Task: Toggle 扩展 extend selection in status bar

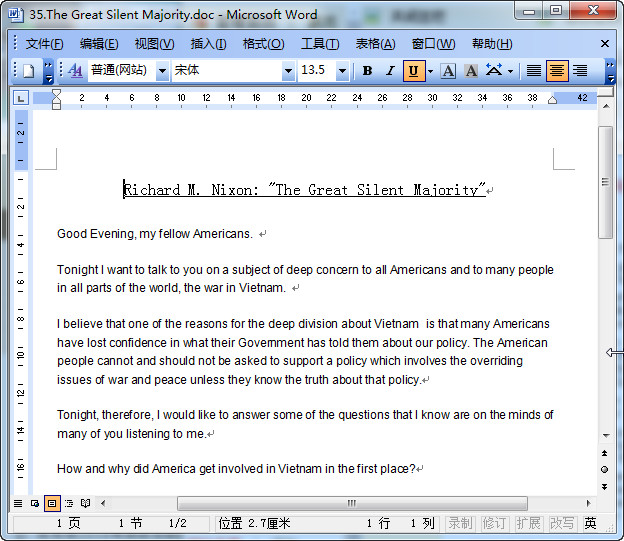Action: tap(528, 523)
